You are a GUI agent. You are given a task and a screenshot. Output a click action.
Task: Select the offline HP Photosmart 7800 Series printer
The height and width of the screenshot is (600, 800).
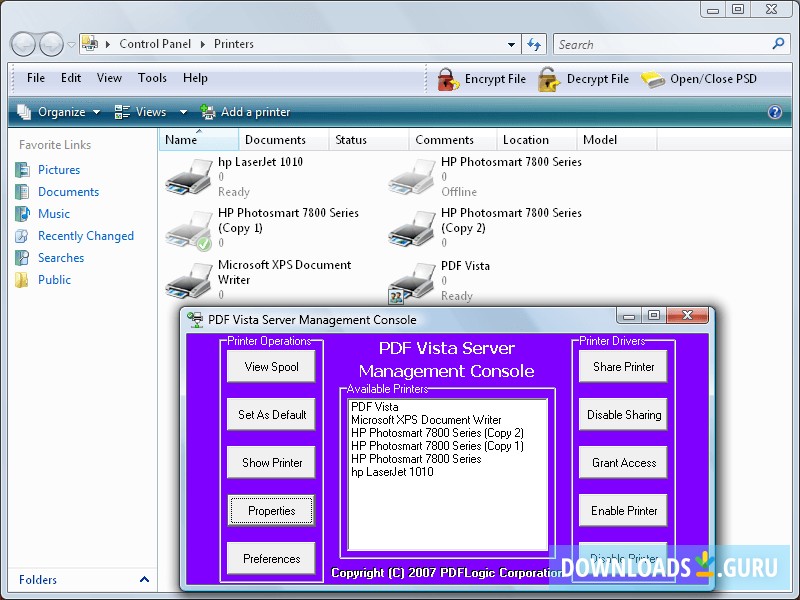[x=412, y=177]
